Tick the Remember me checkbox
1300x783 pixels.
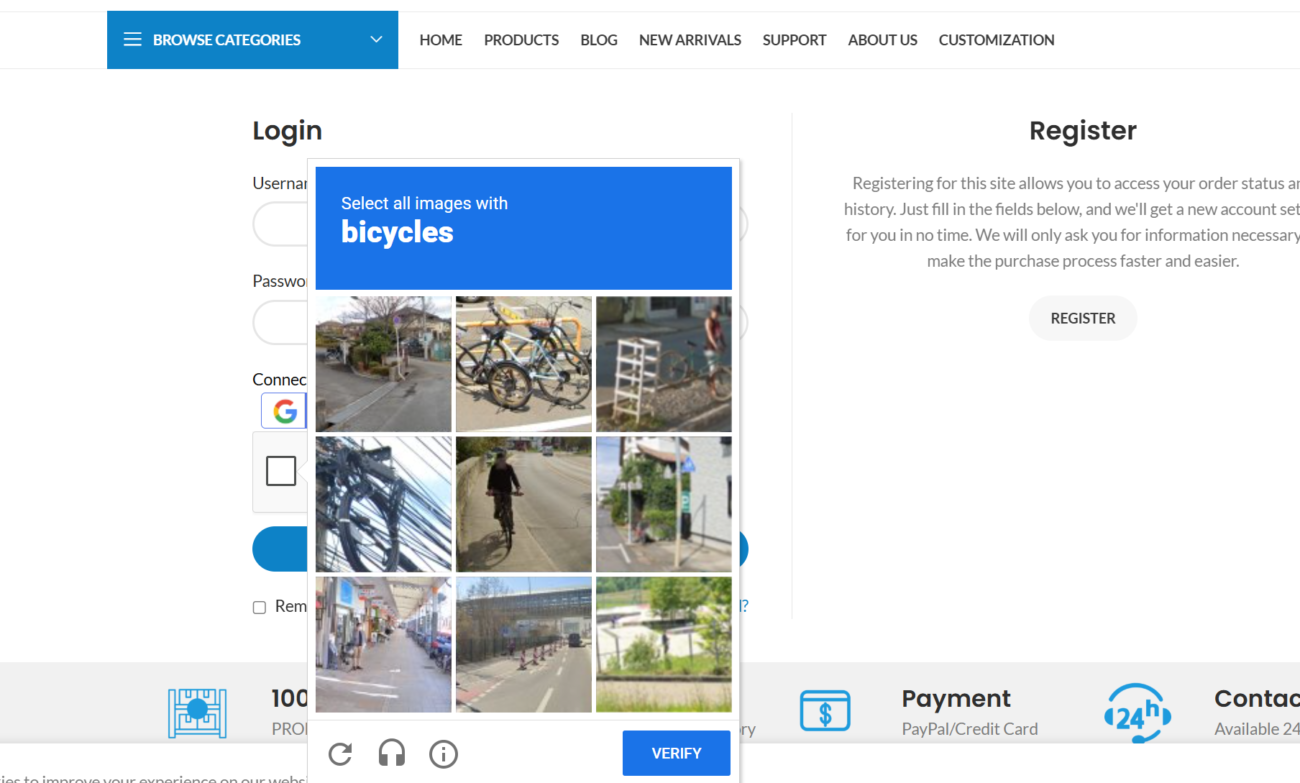(259, 607)
